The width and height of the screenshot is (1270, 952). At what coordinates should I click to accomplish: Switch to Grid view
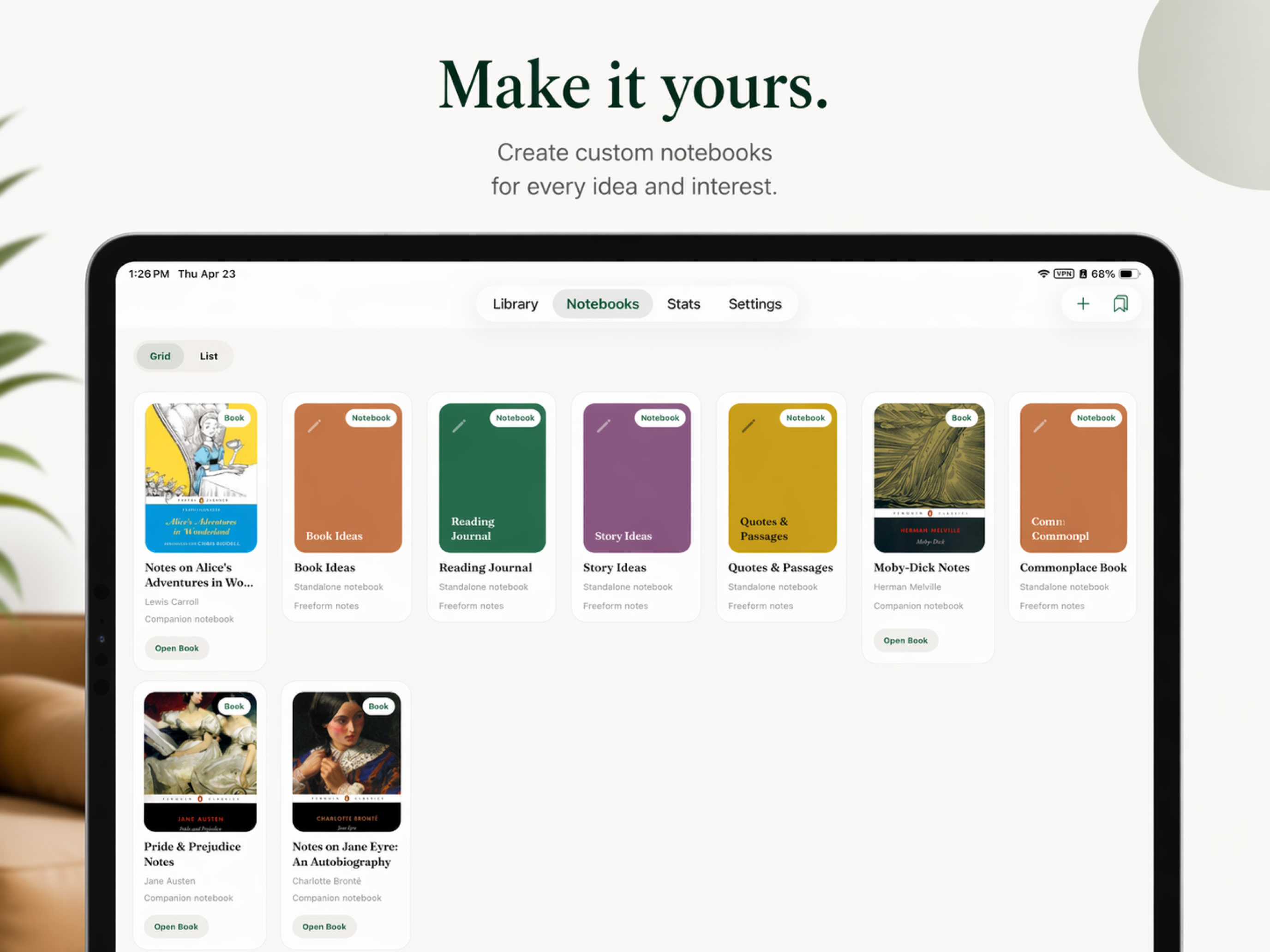click(x=160, y=357)
